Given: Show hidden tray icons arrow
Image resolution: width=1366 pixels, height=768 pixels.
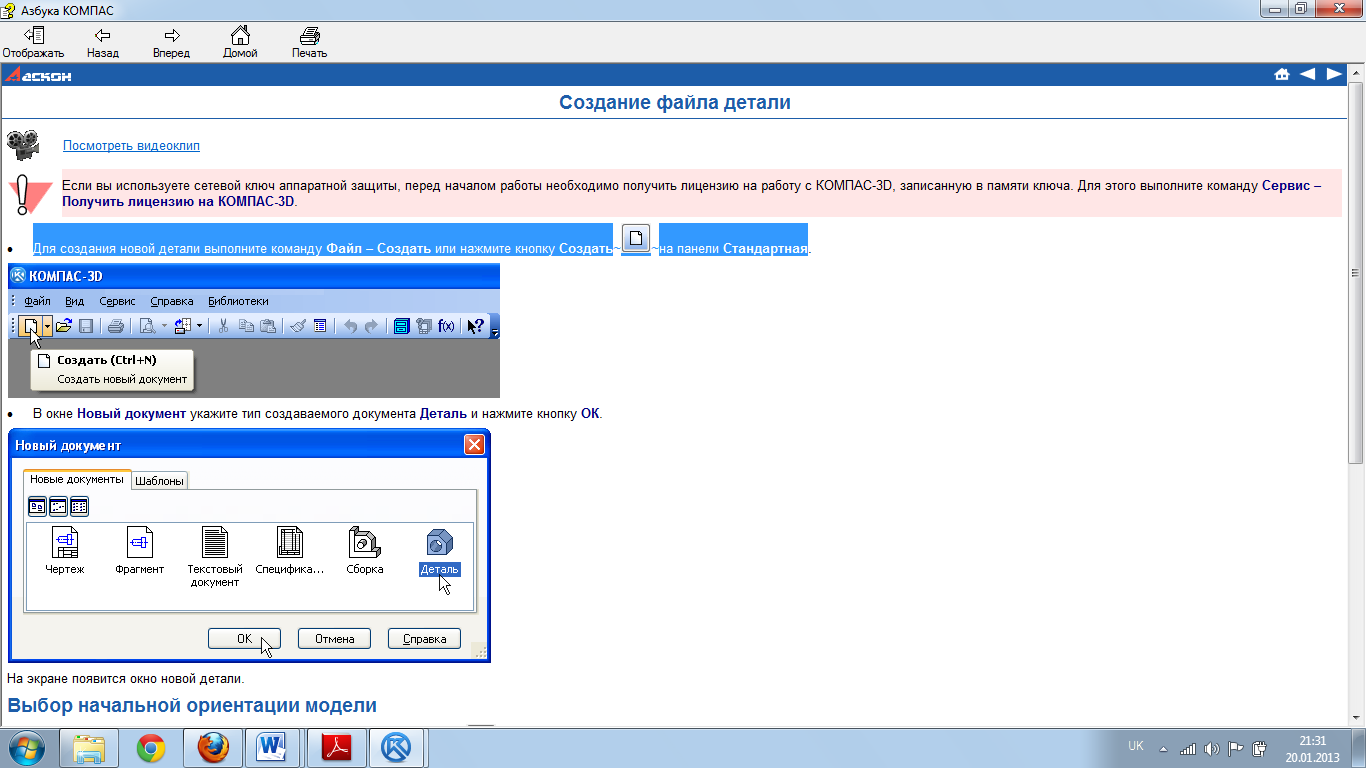Looking at the screenshot, I should click(1163, 748).
